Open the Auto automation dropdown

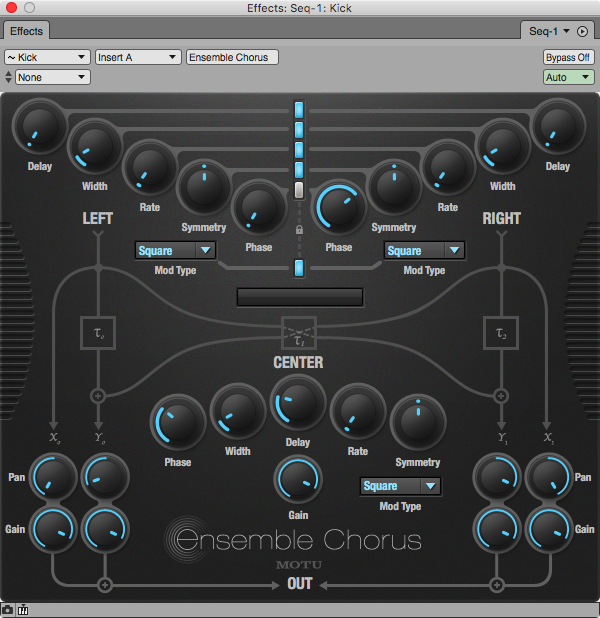pyautogui.click(x=568, y=77)
